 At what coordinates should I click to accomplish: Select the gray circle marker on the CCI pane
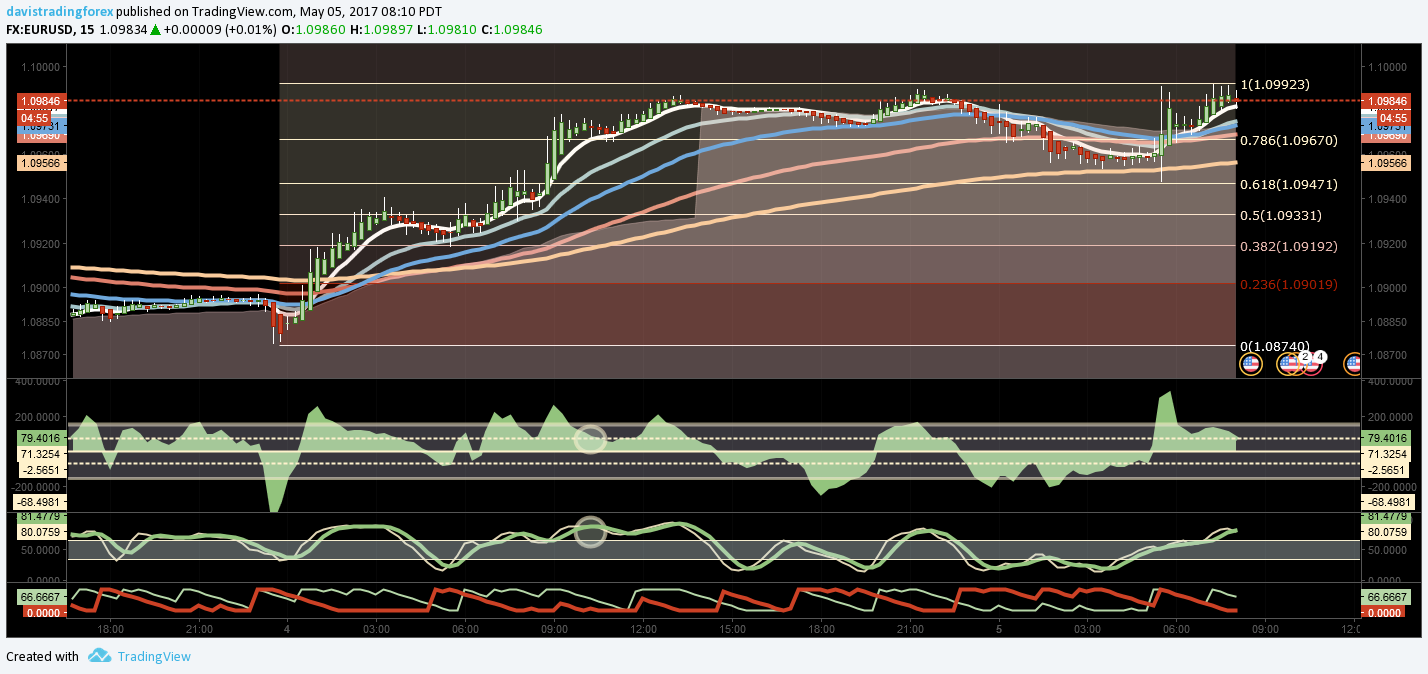click(x=591, y=439)
